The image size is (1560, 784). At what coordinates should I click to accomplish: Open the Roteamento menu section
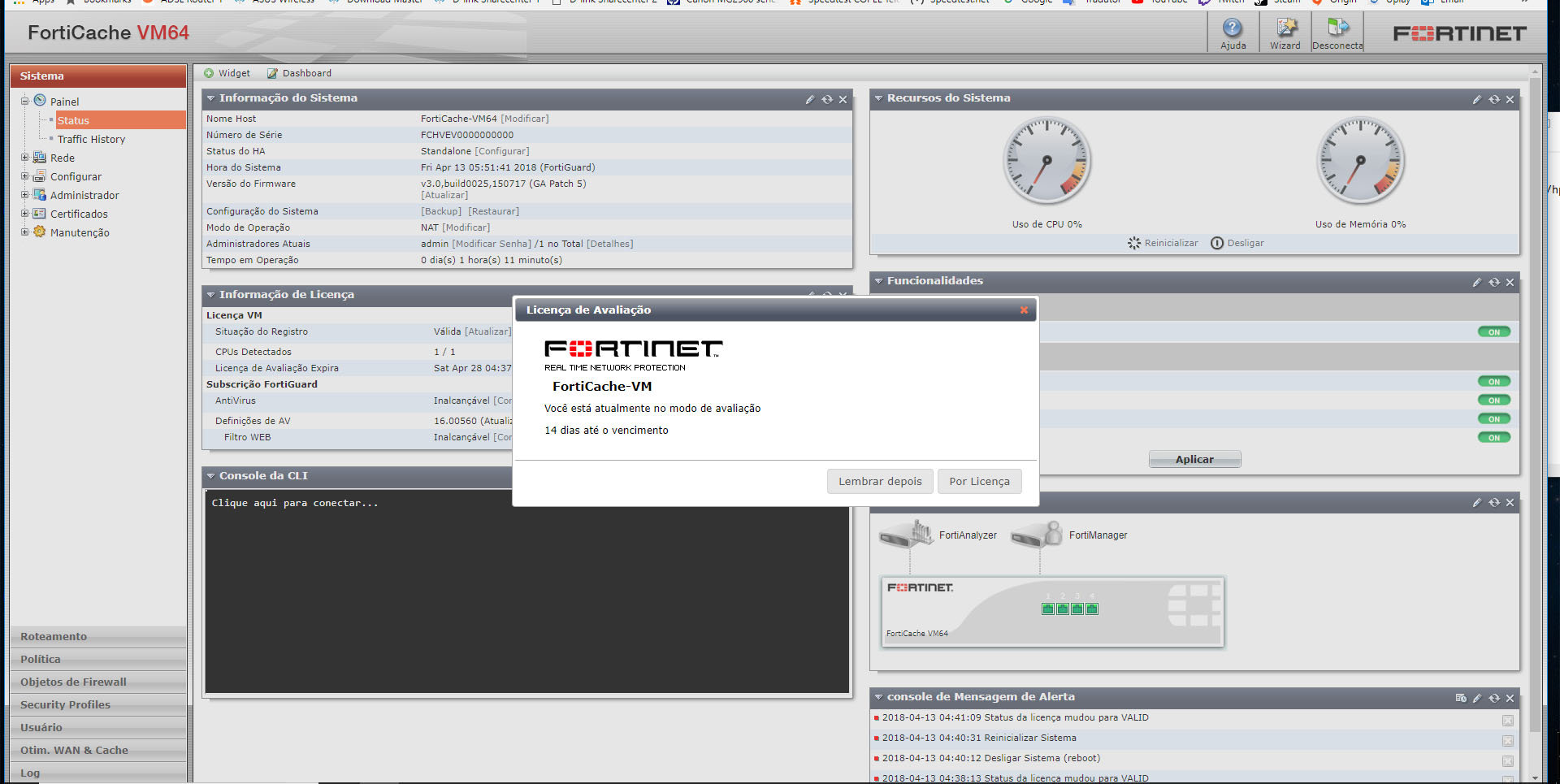[x=98, y=636]
